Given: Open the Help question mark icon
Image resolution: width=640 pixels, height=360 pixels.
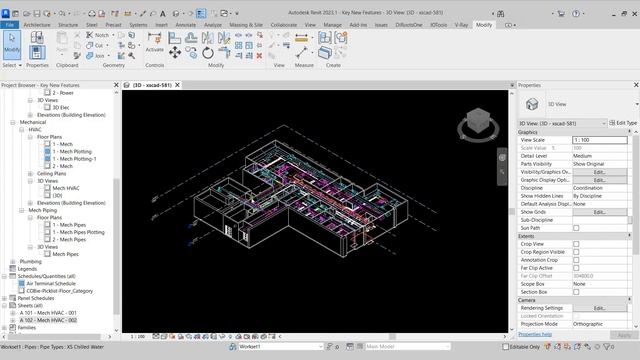Looking at the screenshot, I should click(x=576, y=13).
